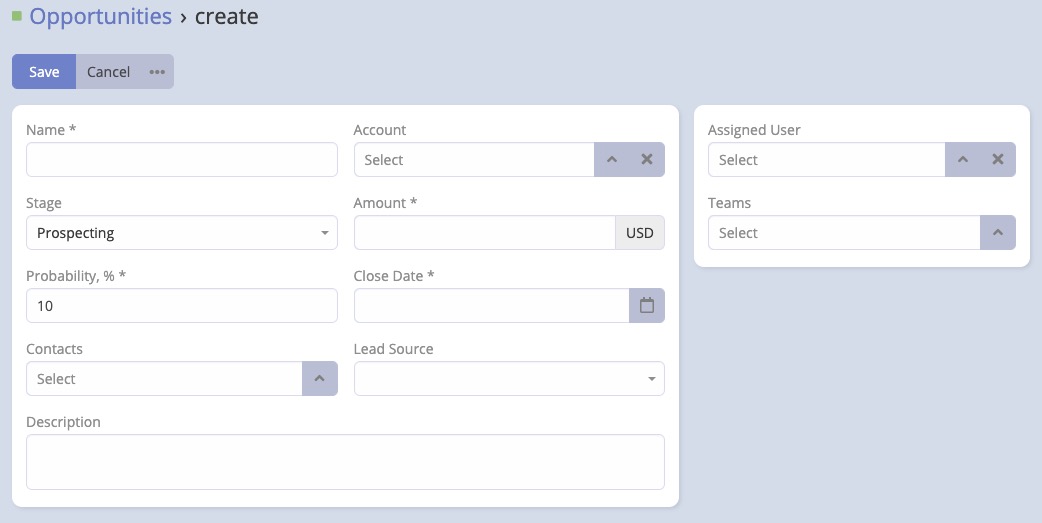Open the Contacts selection arrow
Image resolution: width=1042 pixels, height=523 pixels.
[320, 379]
